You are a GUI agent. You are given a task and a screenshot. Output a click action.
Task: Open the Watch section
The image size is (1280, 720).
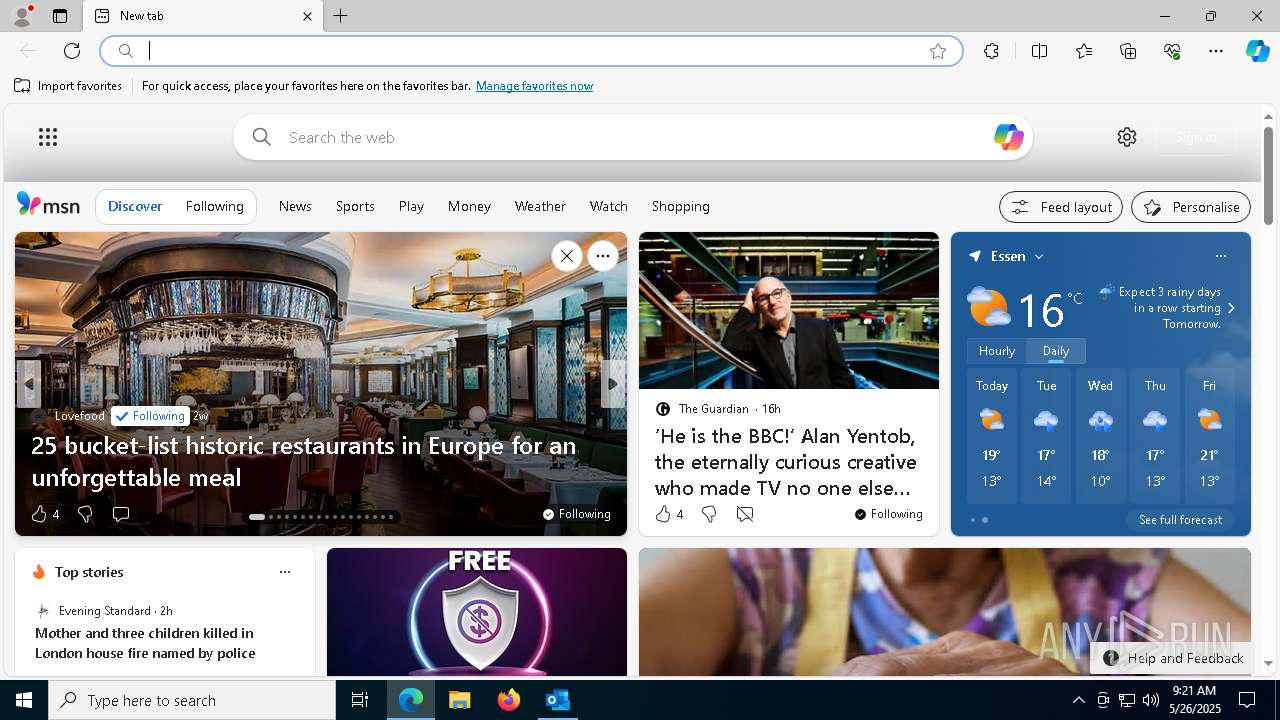coord(608,206)
